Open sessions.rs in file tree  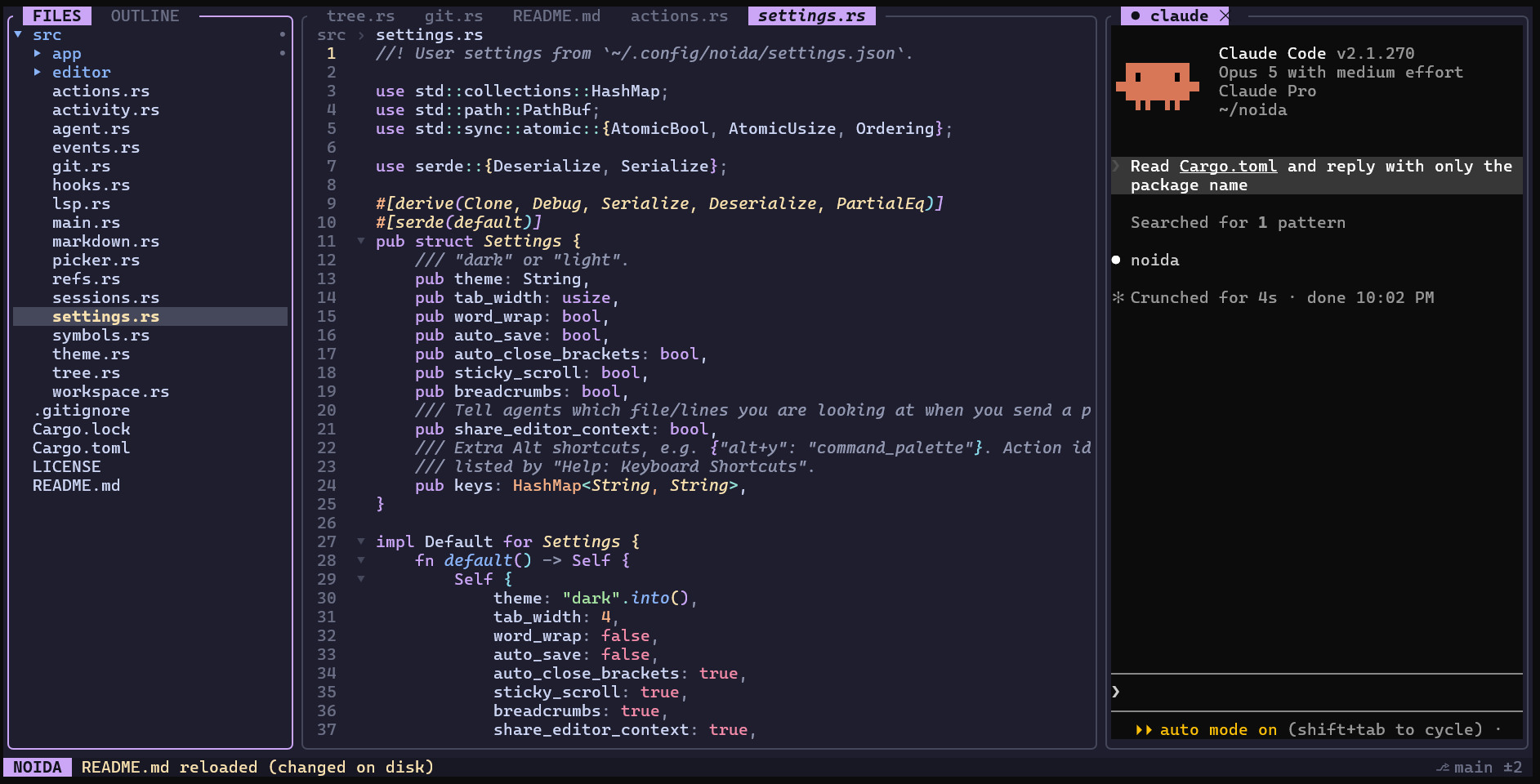coord(105,297)
